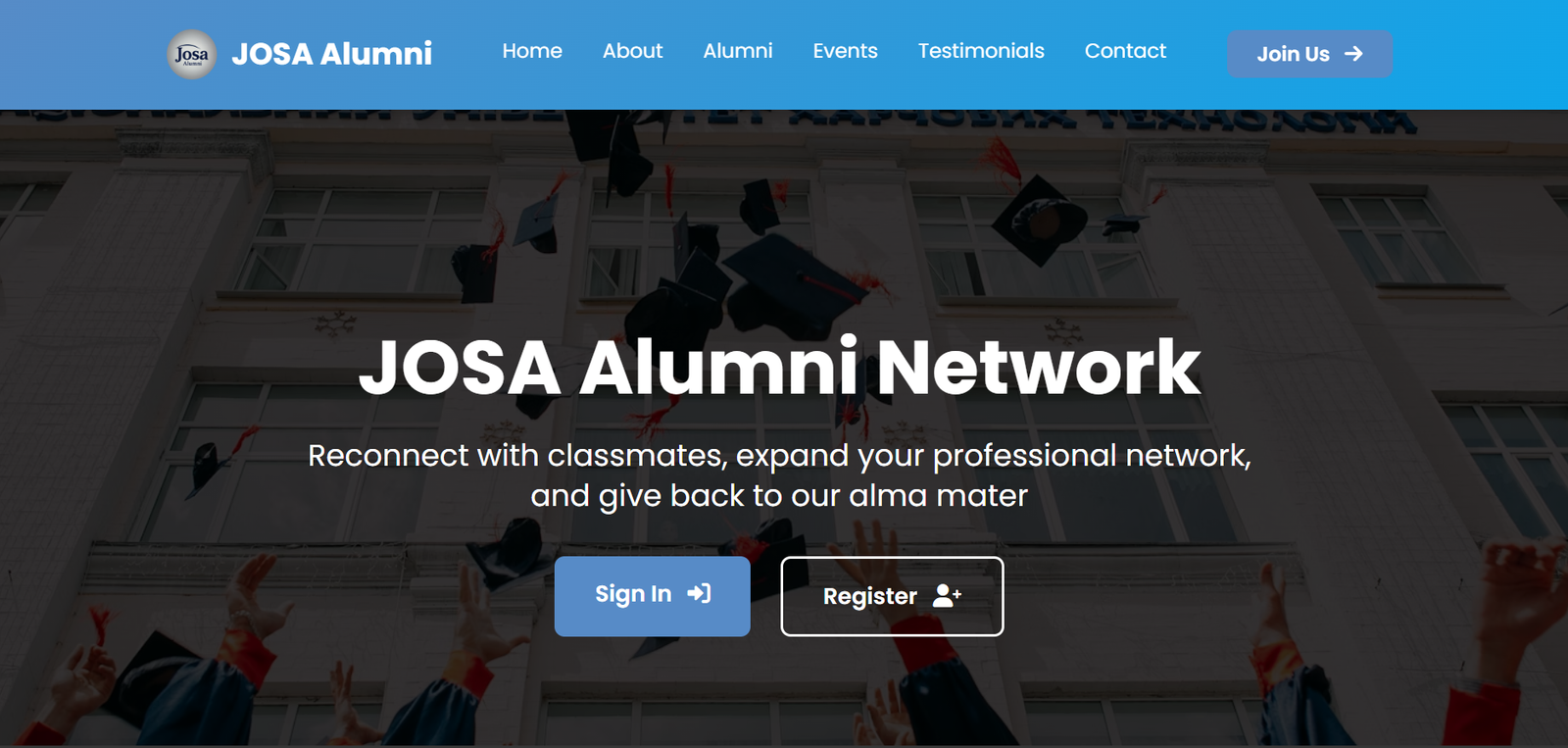Screen dimensions: 1568x748
Task: Click the add-user icon inside Register
Action: point(946,596)
